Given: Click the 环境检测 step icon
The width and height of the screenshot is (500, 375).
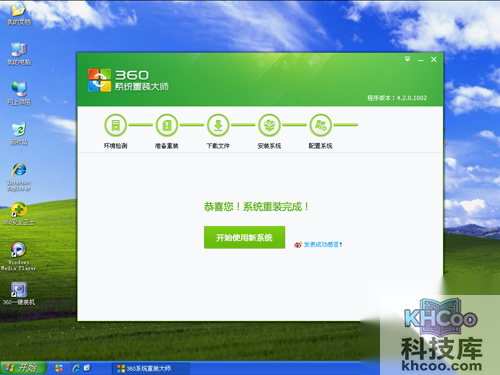Looking at the screenshot, I should [x=115, y=125].
